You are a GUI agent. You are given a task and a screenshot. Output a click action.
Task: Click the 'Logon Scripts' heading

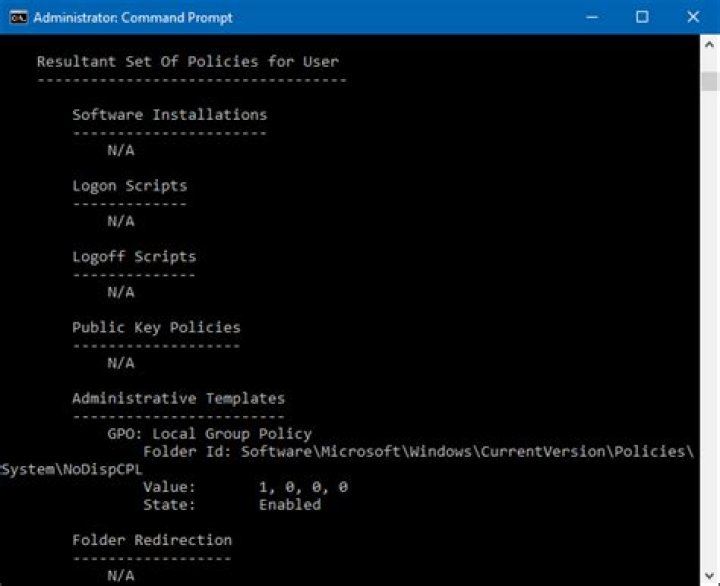129,186
